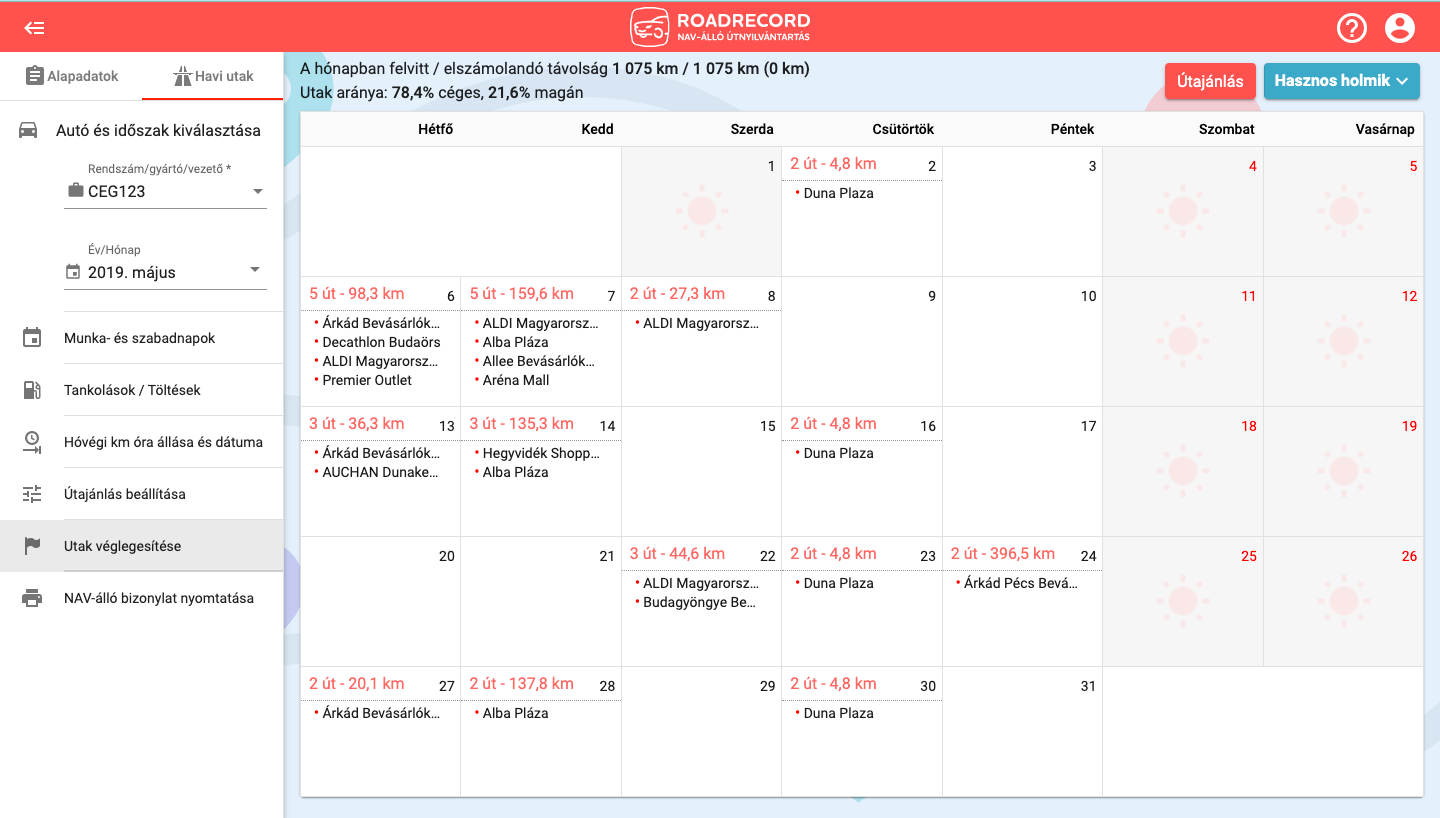Open the Hasznos holmik dropdown
This screenshot has width=1440, height=818.
tap(1342, 81)
